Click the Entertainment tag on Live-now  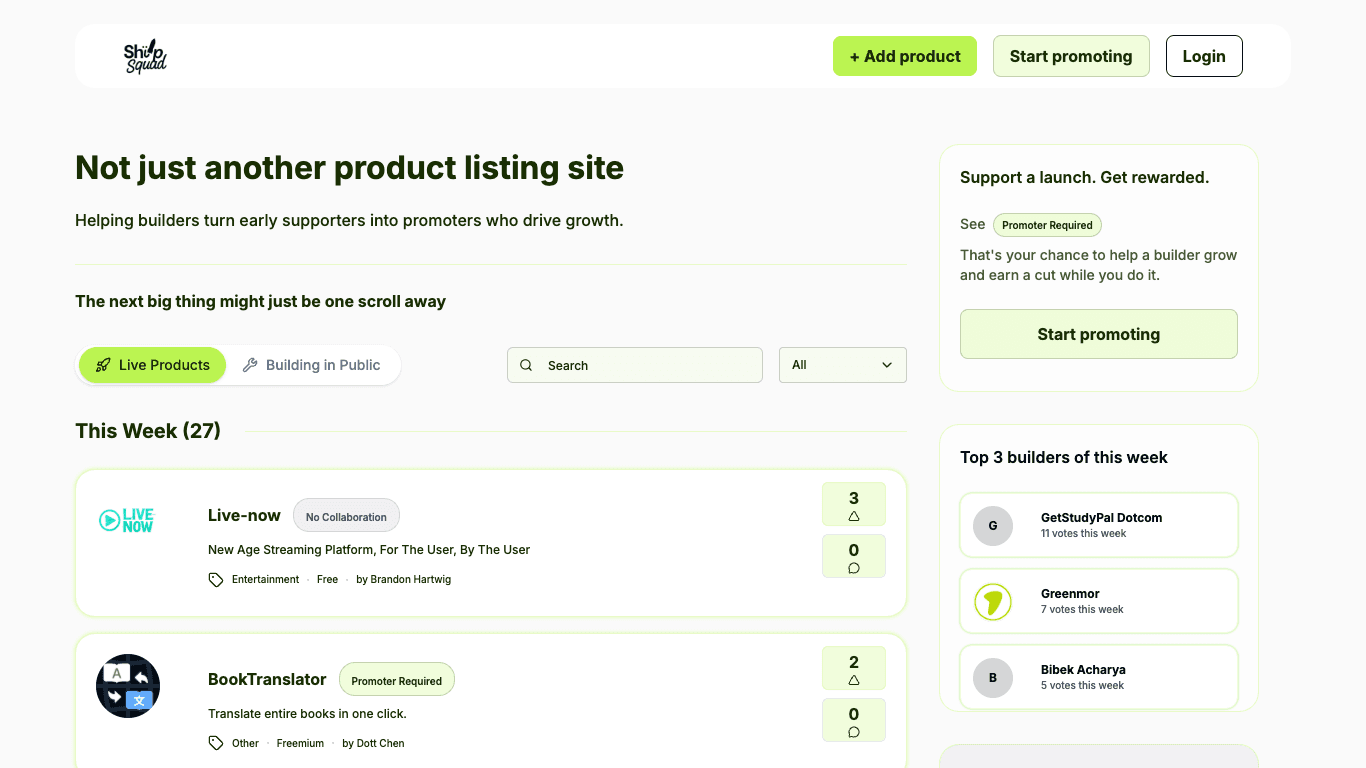265,580
